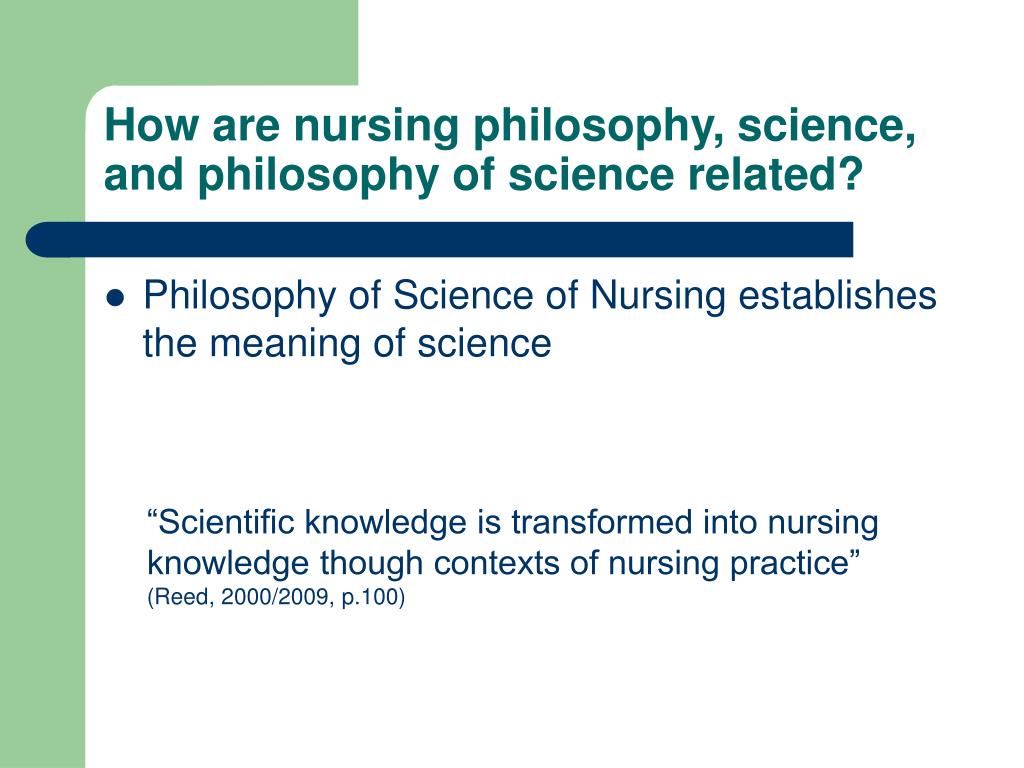Click the round bullet point marker

pyautogui.click(x=114, y=298)
